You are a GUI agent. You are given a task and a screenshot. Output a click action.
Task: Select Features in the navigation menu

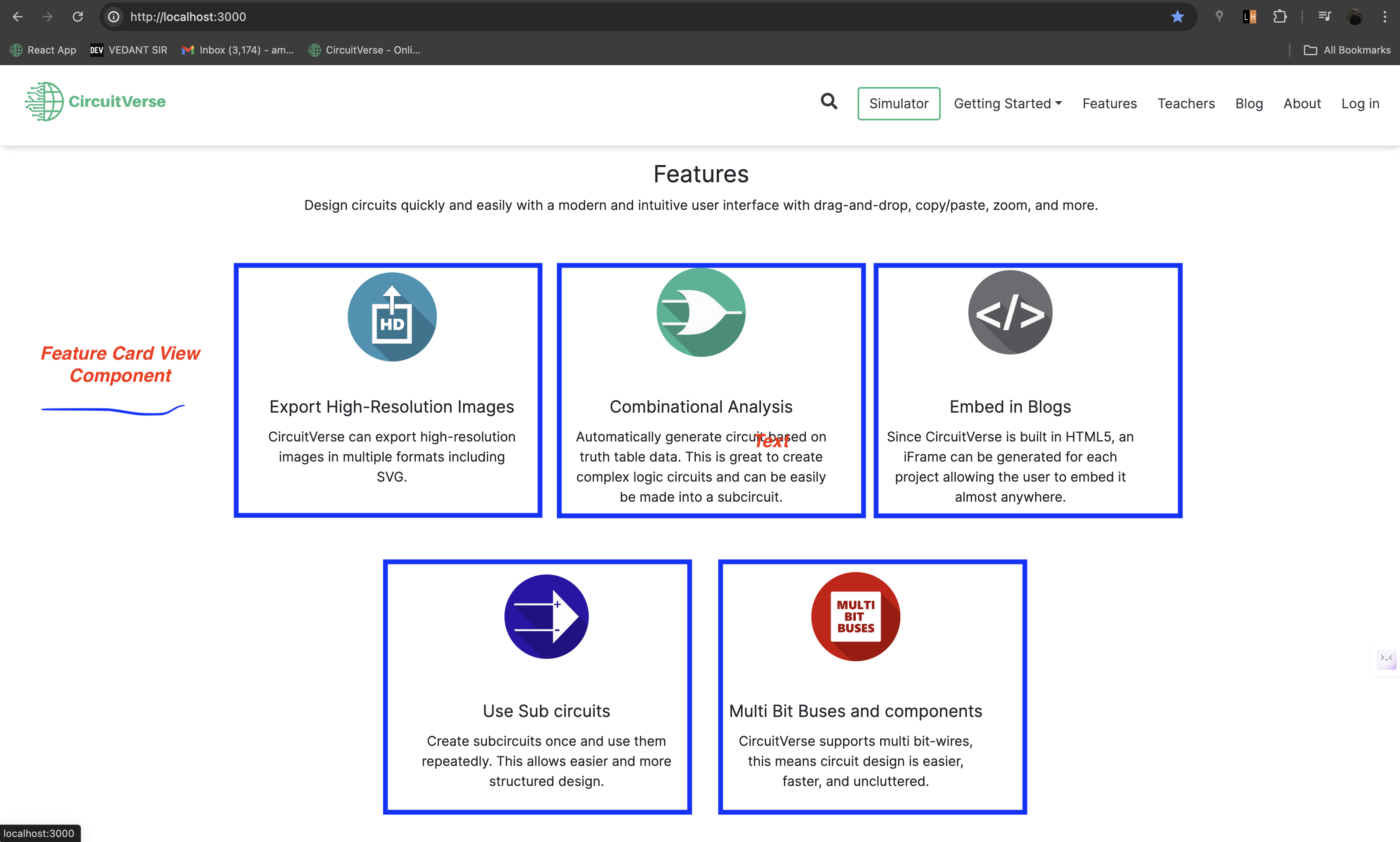tap(1109, 103)
